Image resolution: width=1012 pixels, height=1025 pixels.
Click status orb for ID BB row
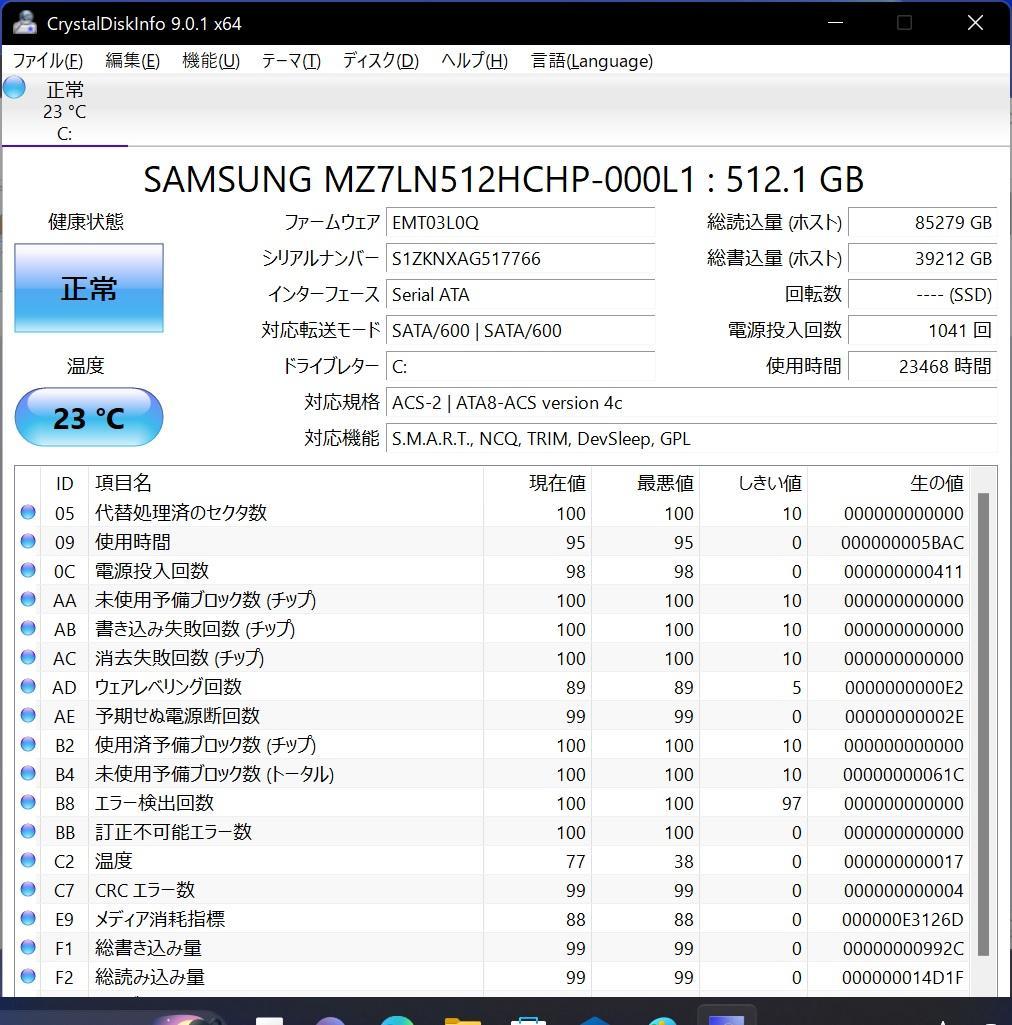[27, 831]
